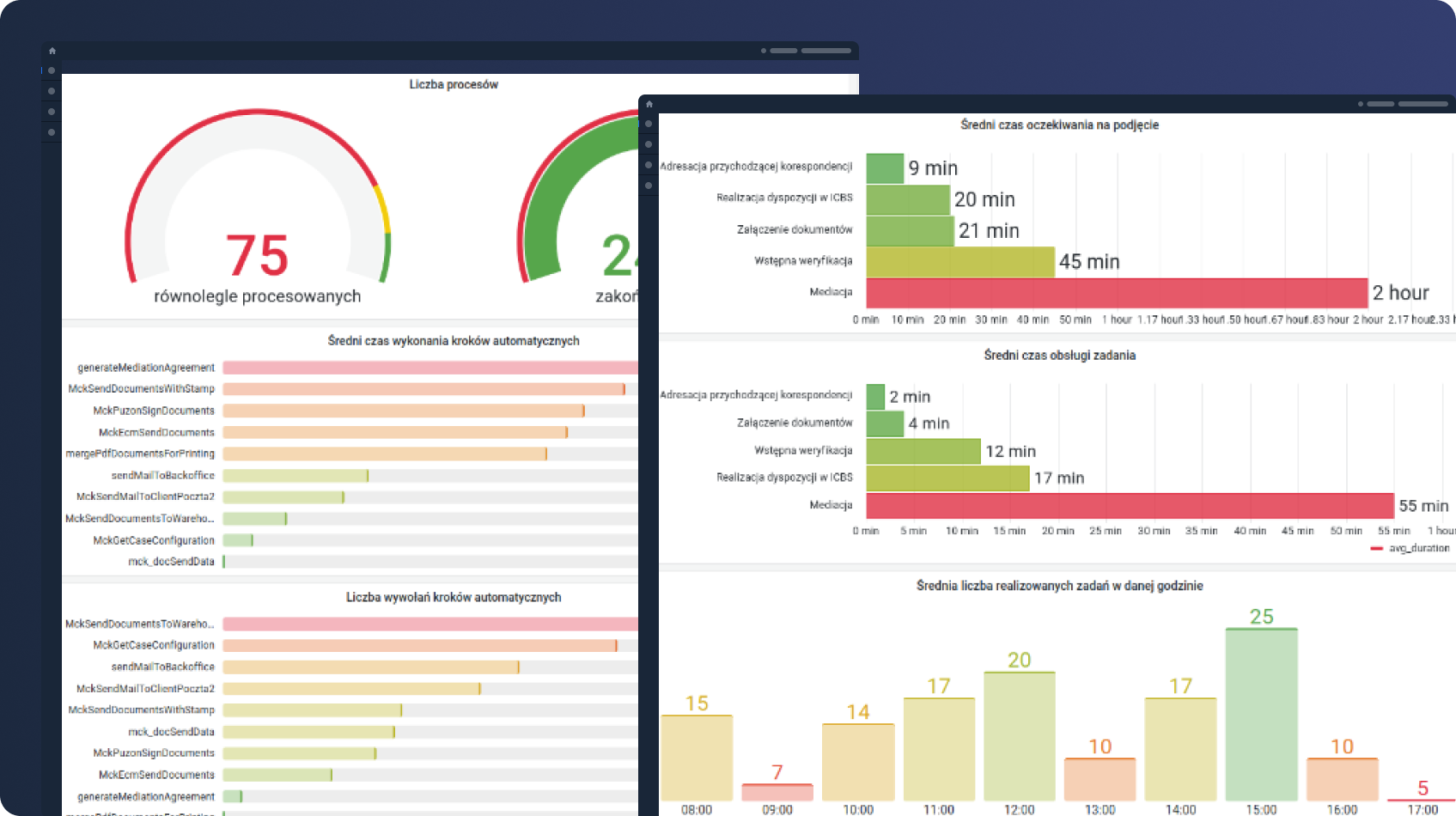Select the 21 min Załączenie dokumentów bar

point(911,231)
